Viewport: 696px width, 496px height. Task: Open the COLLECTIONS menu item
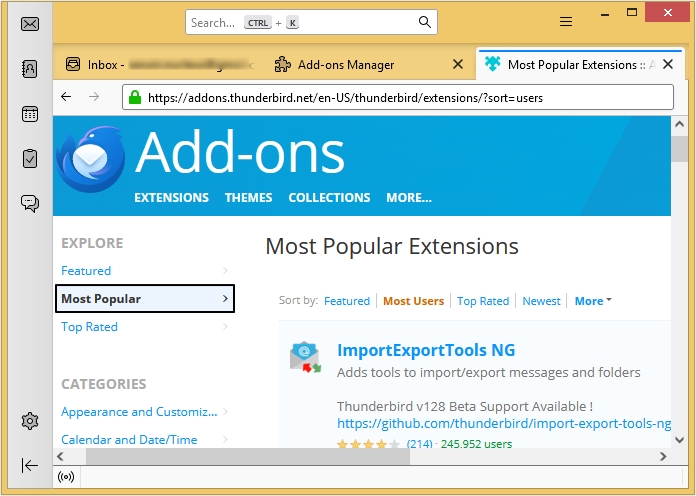point(329,198)
